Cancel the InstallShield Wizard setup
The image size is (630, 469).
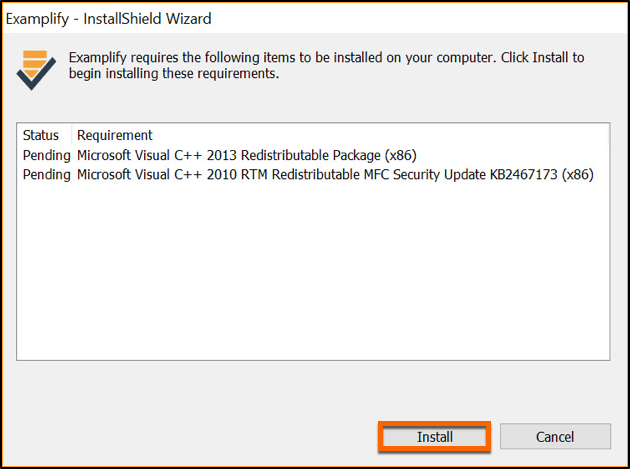[555, 437]
